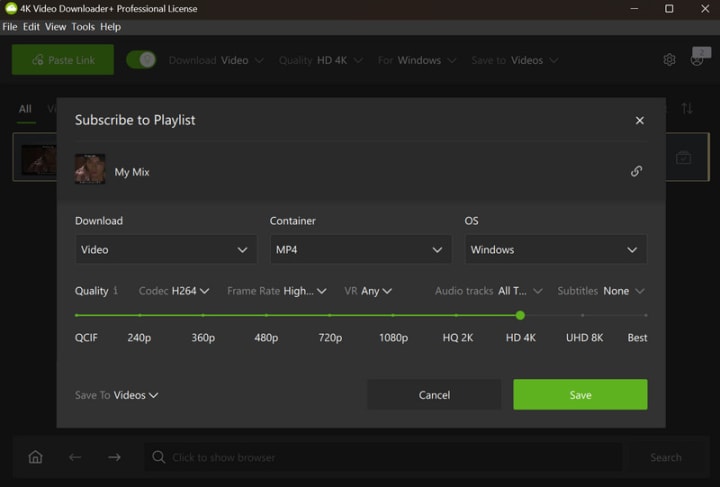Screen dimensions: 720x487
Task: Expand the Subtitles None dropdown
Action: click(601, 291)
